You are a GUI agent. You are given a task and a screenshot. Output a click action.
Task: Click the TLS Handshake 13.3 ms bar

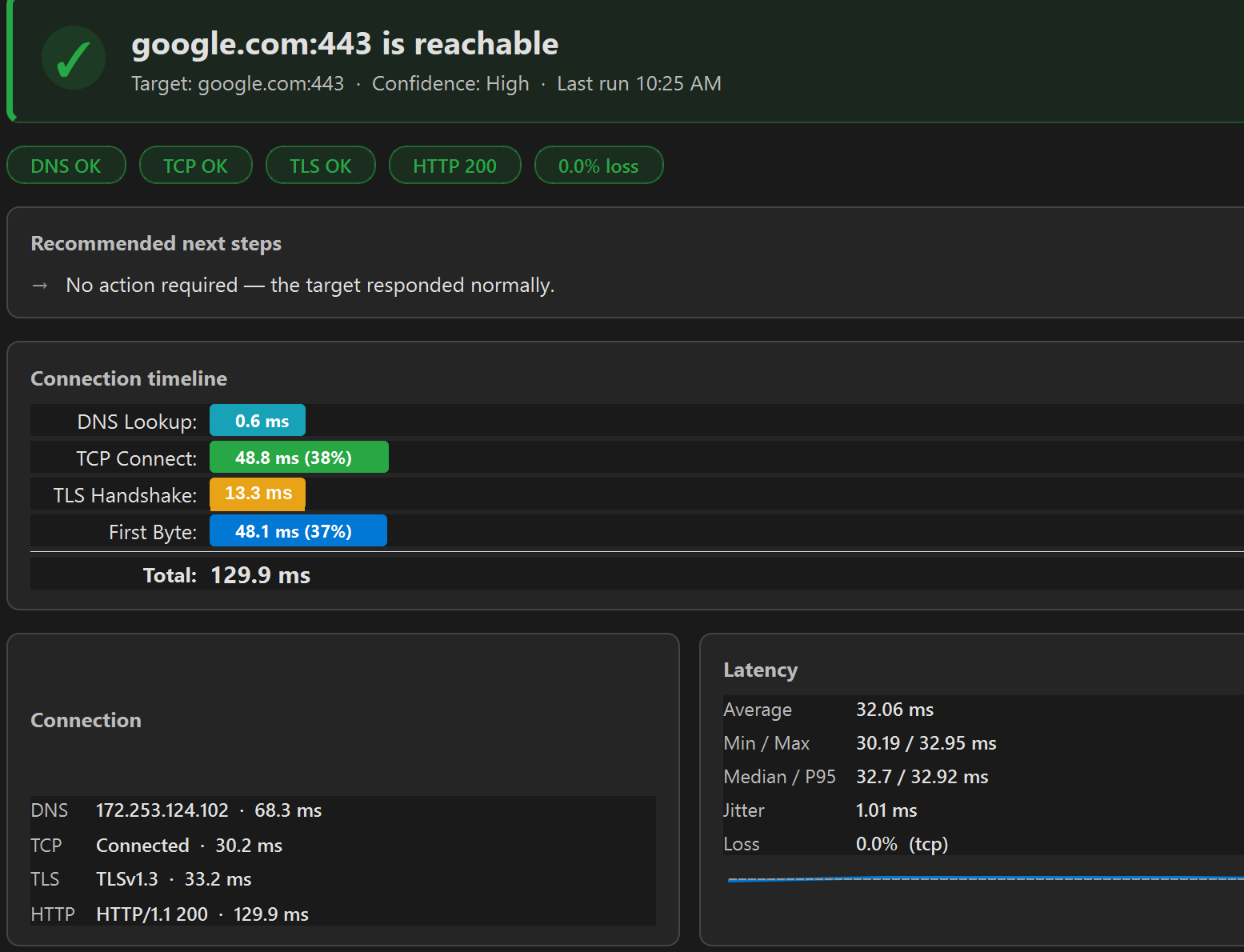[x=258, y=494]
